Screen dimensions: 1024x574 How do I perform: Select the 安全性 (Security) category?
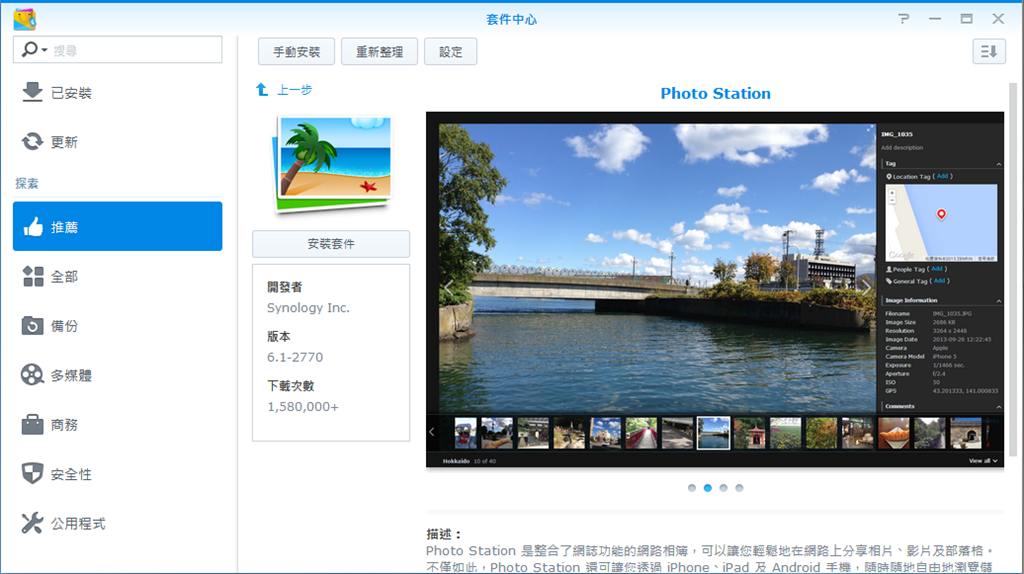click(118, 474)
